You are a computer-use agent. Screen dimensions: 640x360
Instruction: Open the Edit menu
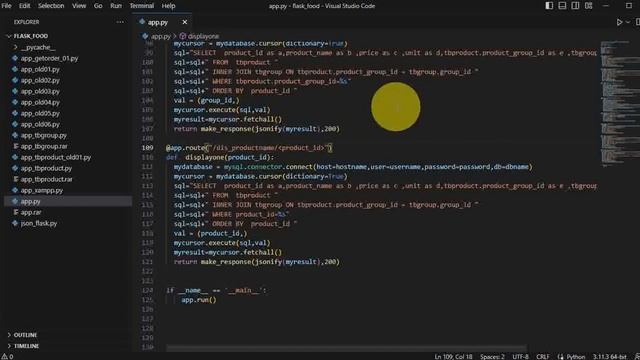[24, 6]
